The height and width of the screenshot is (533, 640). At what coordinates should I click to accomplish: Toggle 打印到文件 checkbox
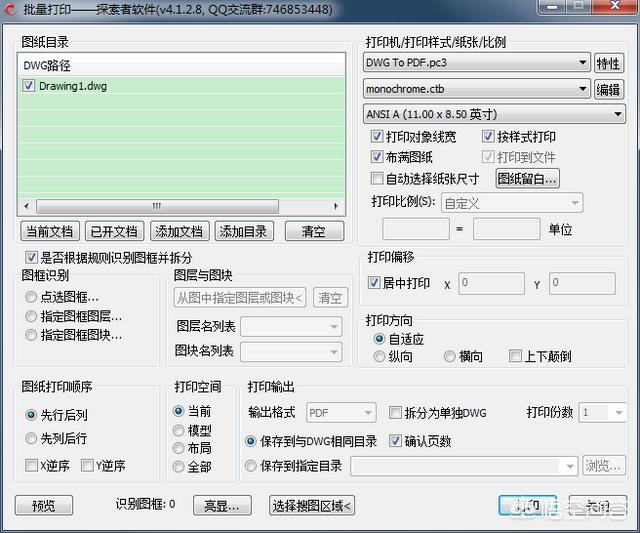pos(488,157)
